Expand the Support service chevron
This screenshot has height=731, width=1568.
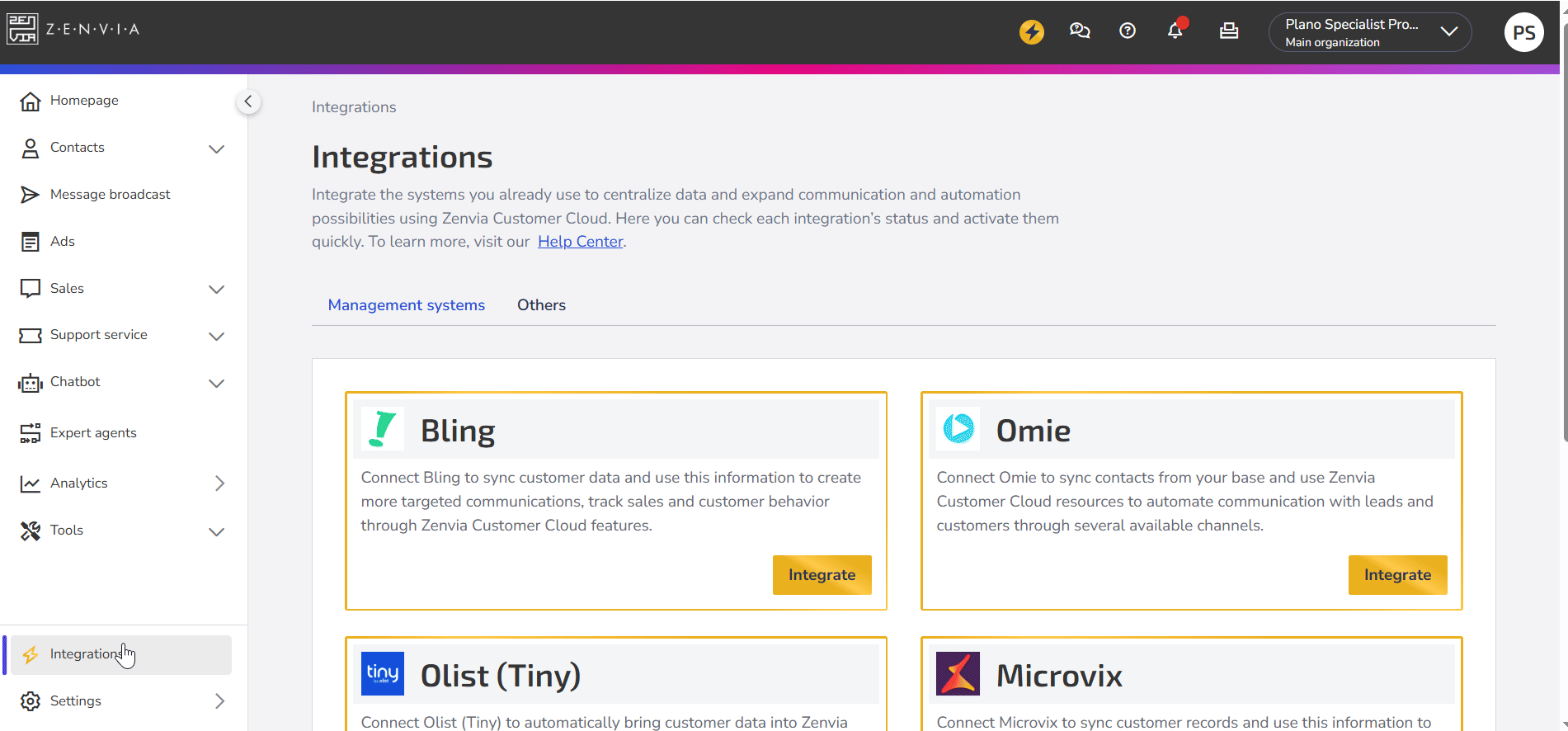(x=217, y=337)
